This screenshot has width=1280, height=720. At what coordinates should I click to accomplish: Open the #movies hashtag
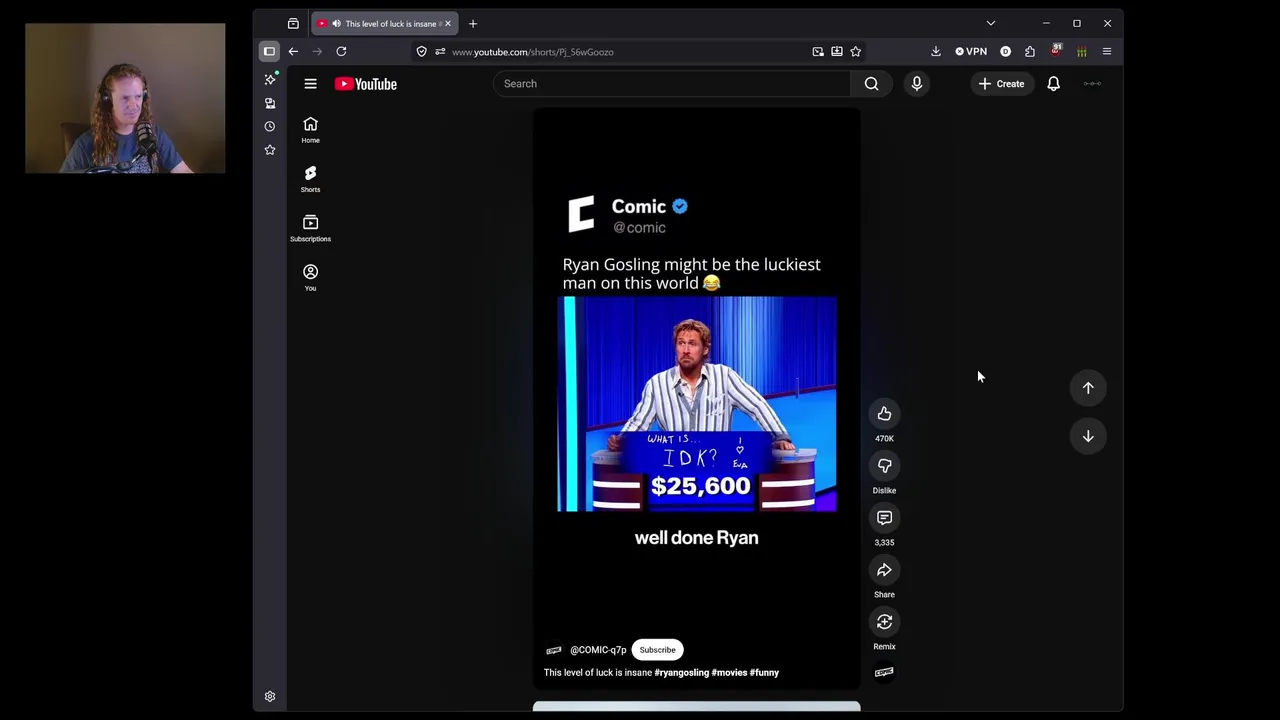click(x=729, y=673)
